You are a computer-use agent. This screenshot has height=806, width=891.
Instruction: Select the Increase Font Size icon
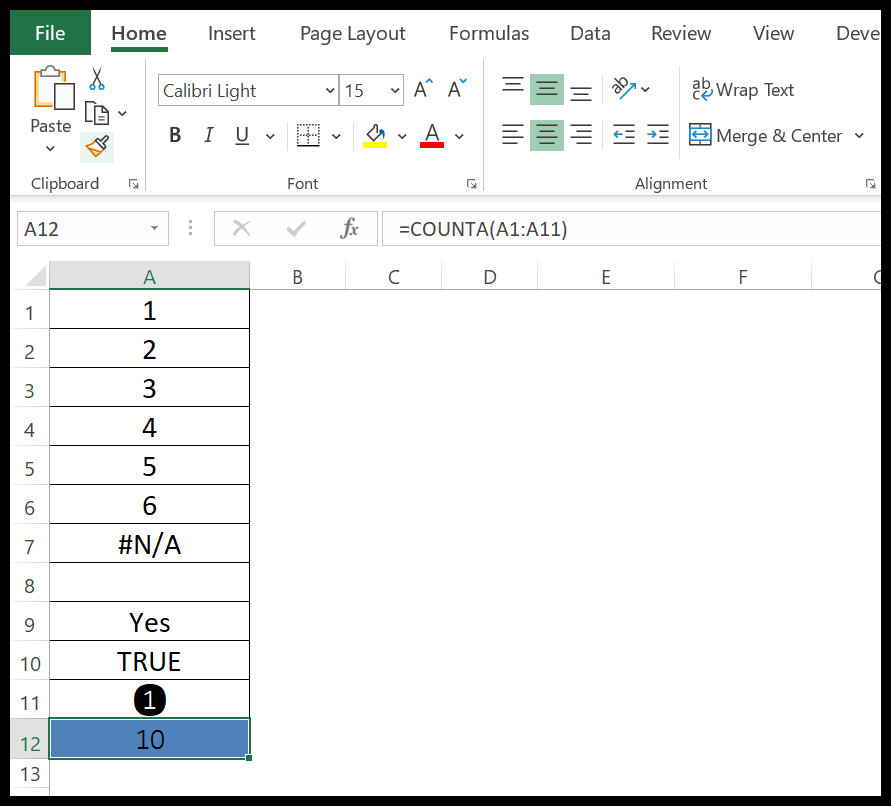(421, 88)
